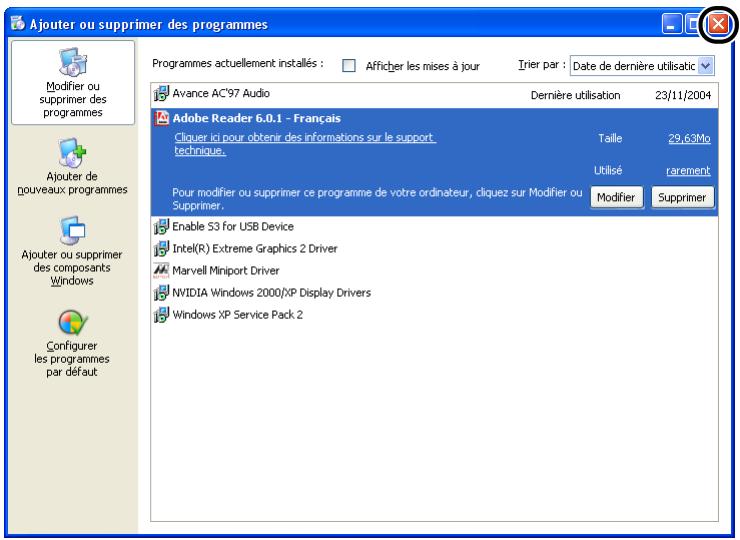Viewport: 740px width, 540px height.
Task: Click Ajouter de nouveaux programmes icon
Action: point(73,153)
